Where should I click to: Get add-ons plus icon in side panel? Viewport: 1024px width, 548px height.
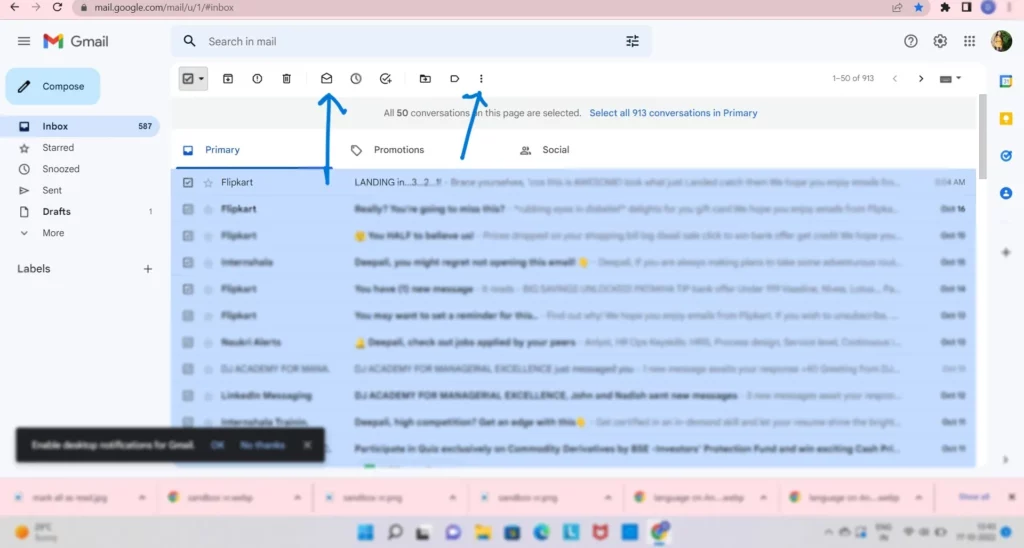(x=1006, y=252)
